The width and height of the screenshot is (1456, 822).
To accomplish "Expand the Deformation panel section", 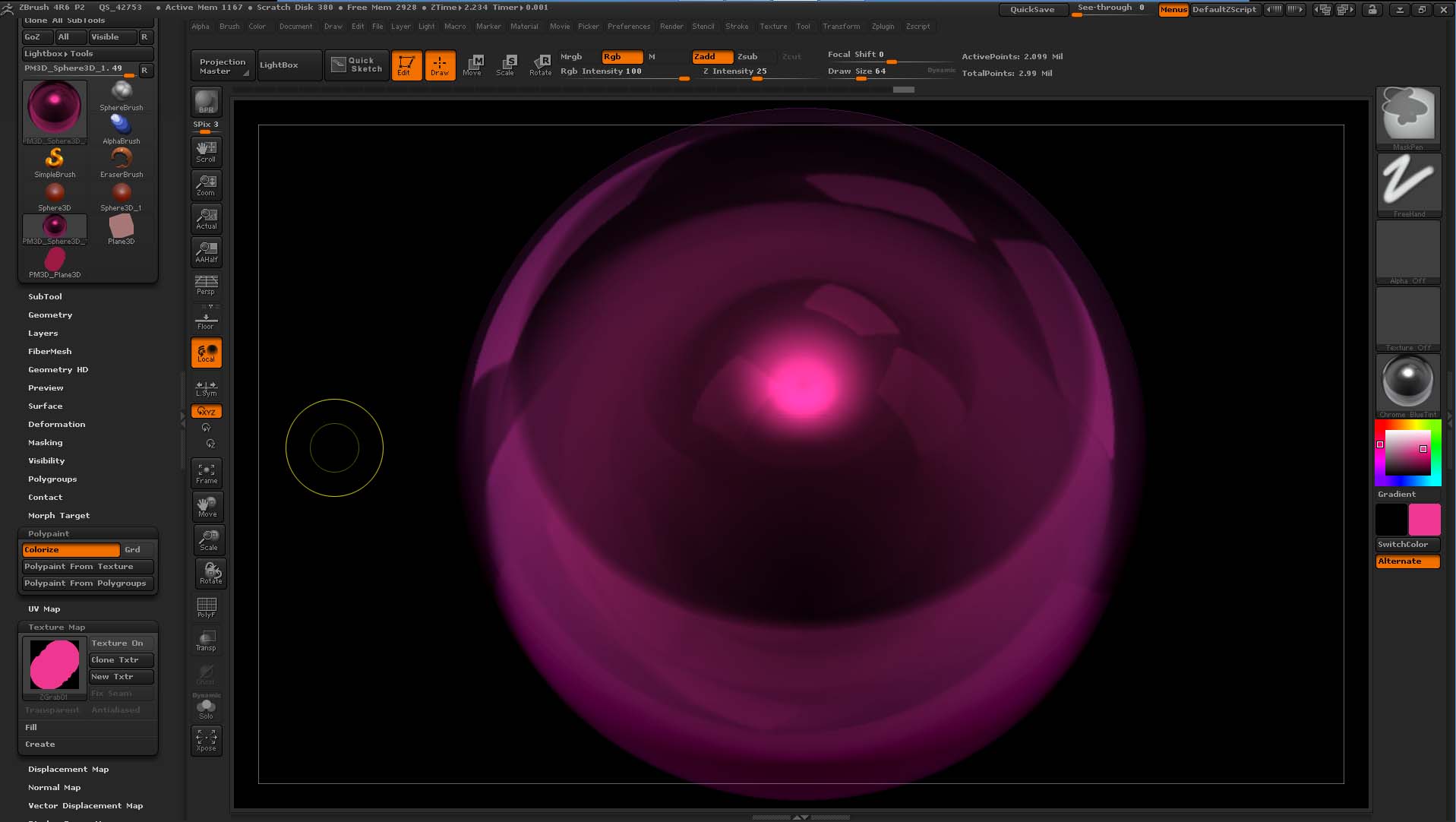I will 56,424.
